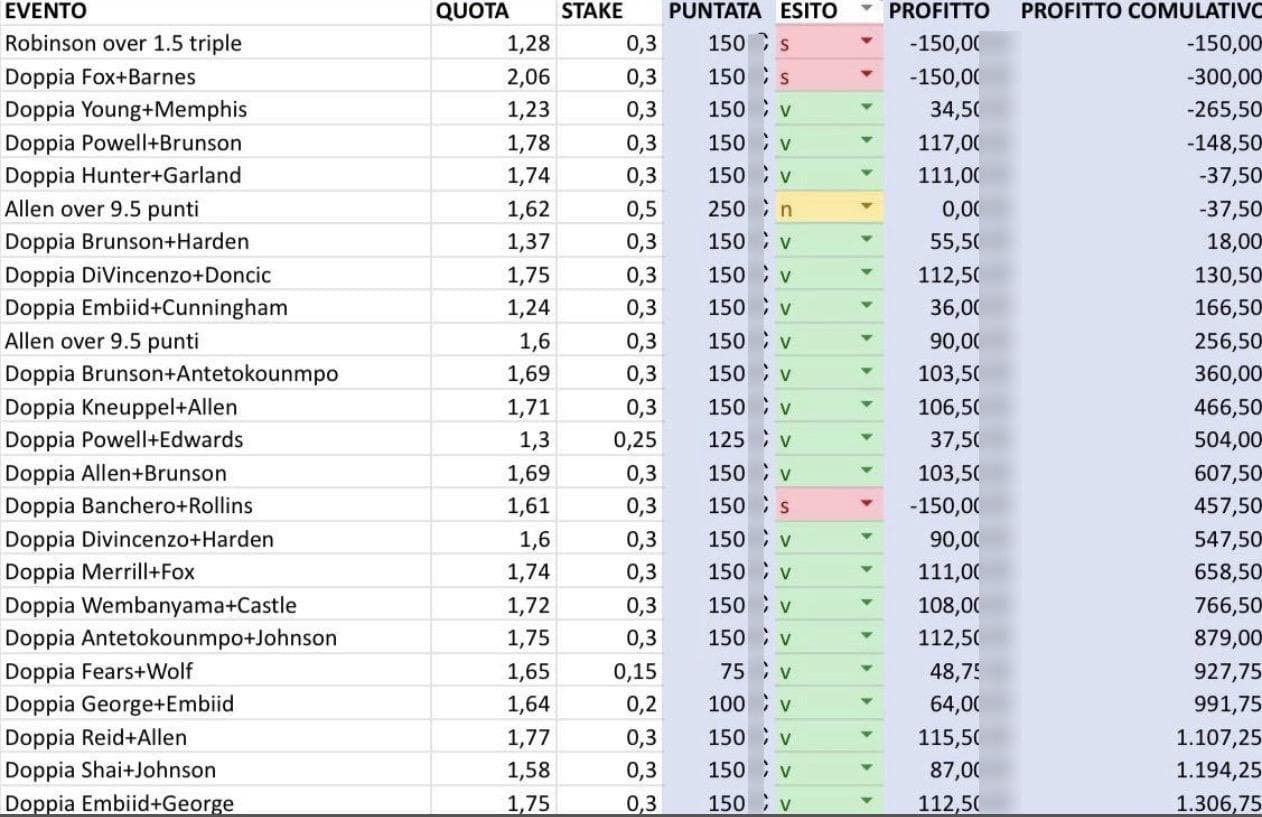Click the puntata cell showing 250
1262x817 pixels.
pos(726,208)
